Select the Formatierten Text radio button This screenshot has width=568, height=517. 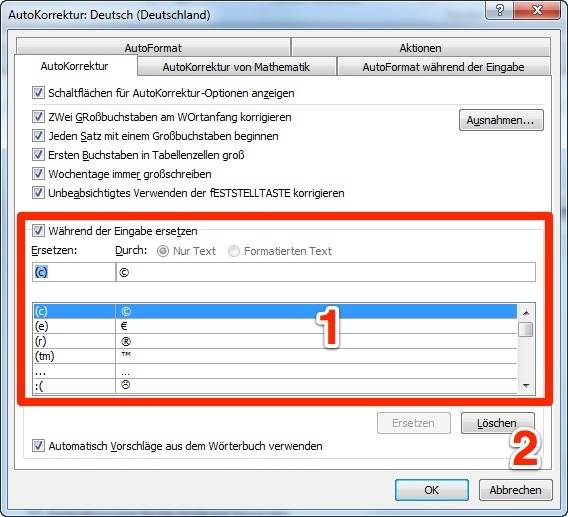coord(234,251)
